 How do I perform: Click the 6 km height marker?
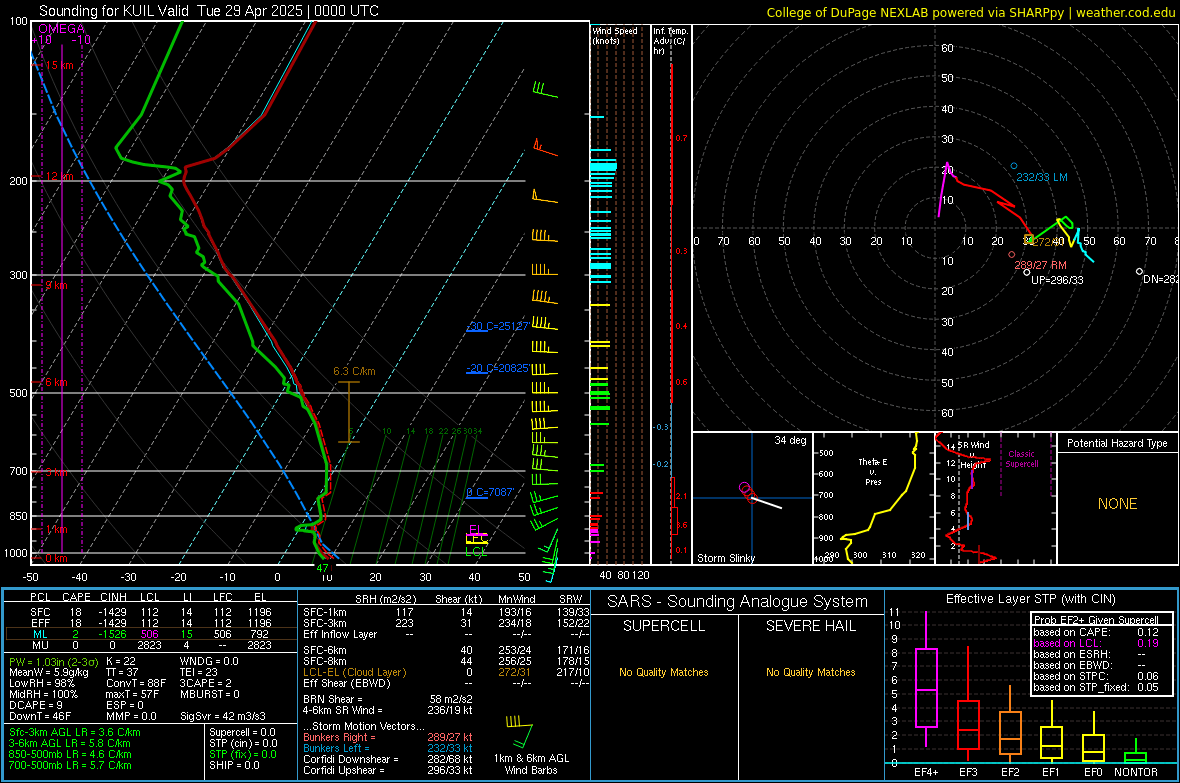pyautogui.click(x=56, y=382)
